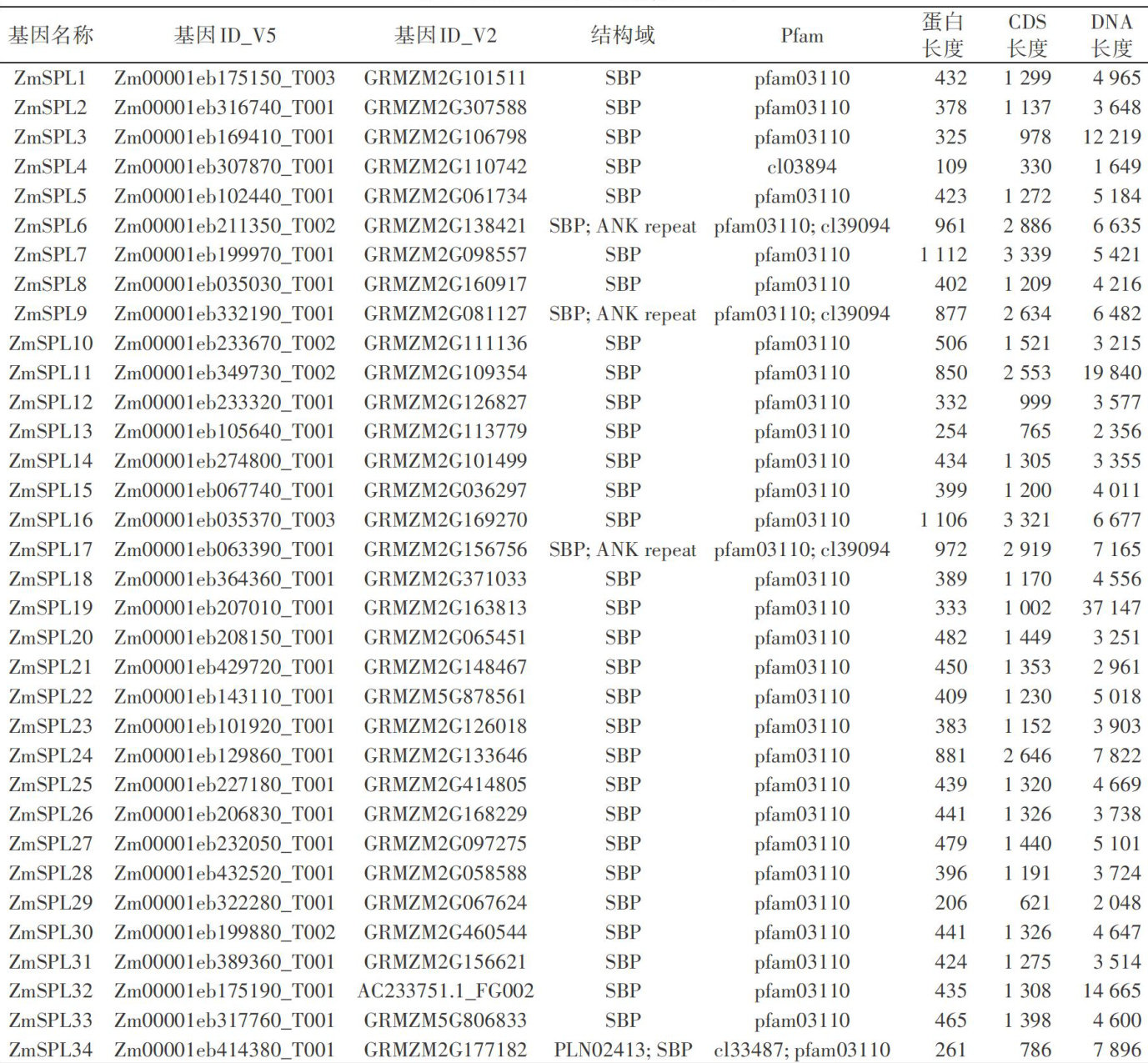
Task: Select the gene name ZmSPL23
Action: pos(51,726)
